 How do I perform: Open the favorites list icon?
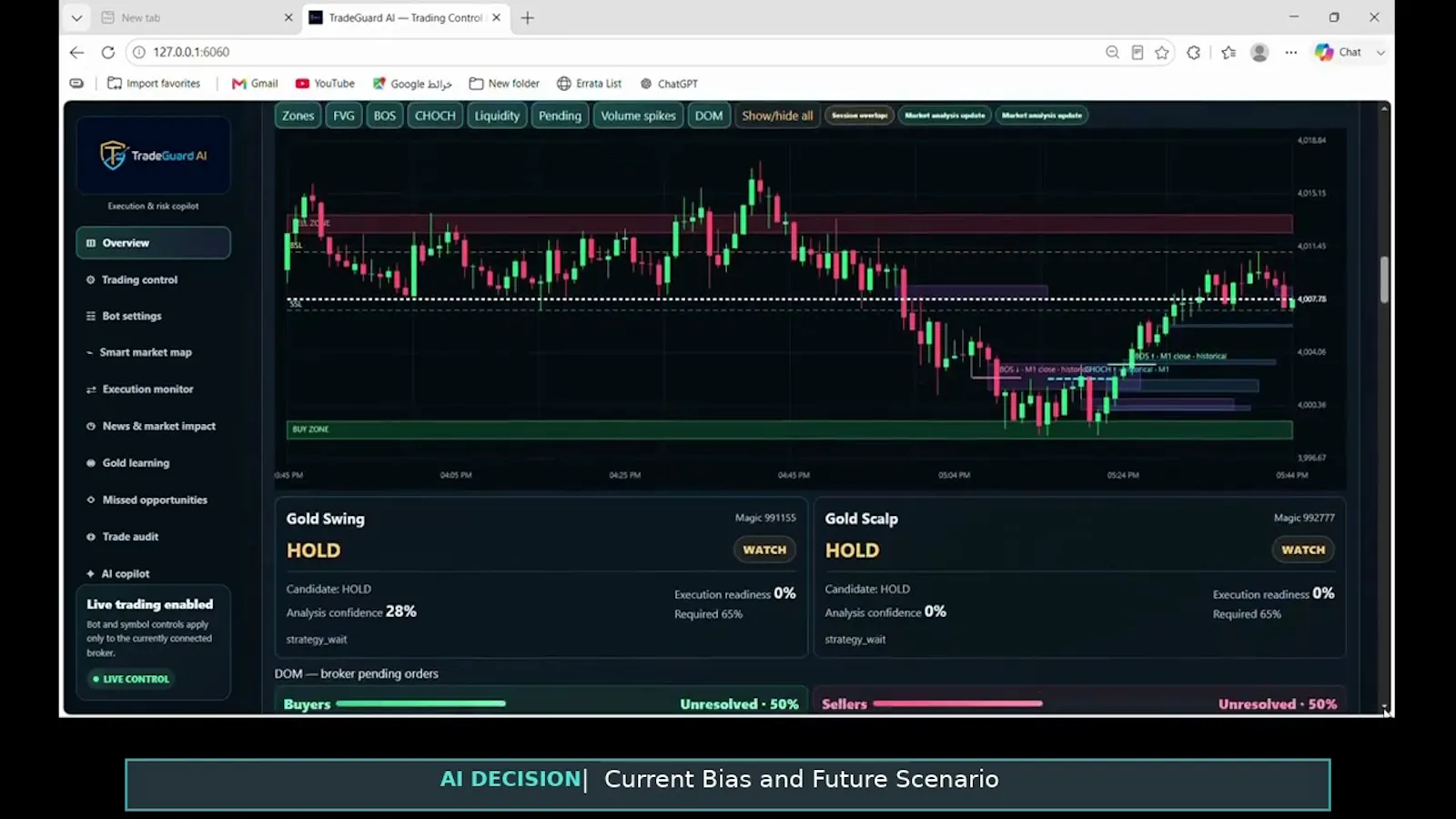1228,52
